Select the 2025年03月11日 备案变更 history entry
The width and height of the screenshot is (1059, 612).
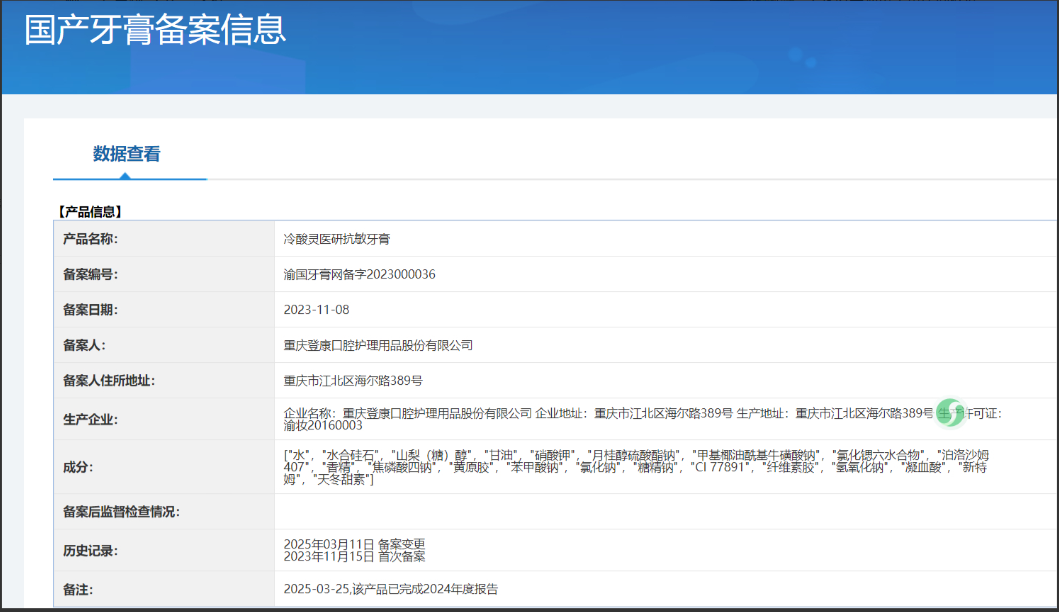[354, 543]
